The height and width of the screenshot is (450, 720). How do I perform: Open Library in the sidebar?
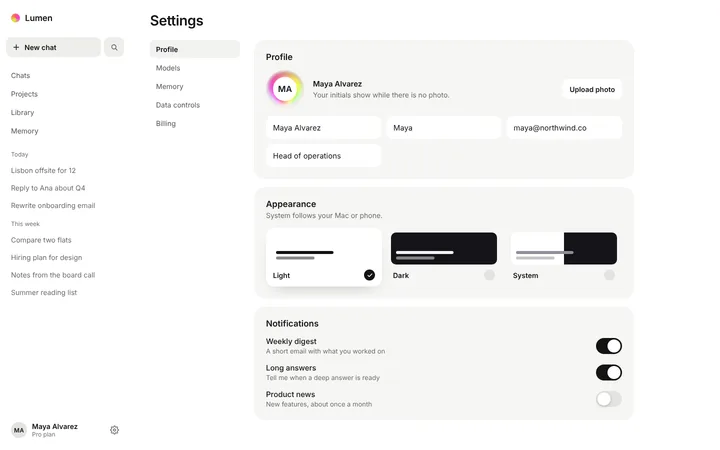pyautogui.click(x=22, y=112)
